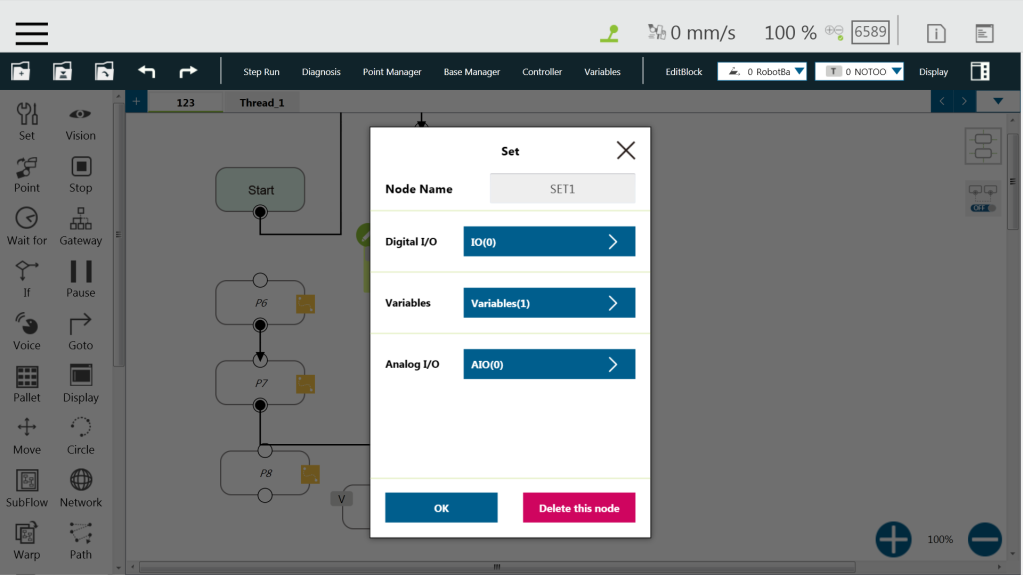This screenshot has width=1023, height=575.
Task: Click the SubFlow node icon
Action: click(27, 482)
